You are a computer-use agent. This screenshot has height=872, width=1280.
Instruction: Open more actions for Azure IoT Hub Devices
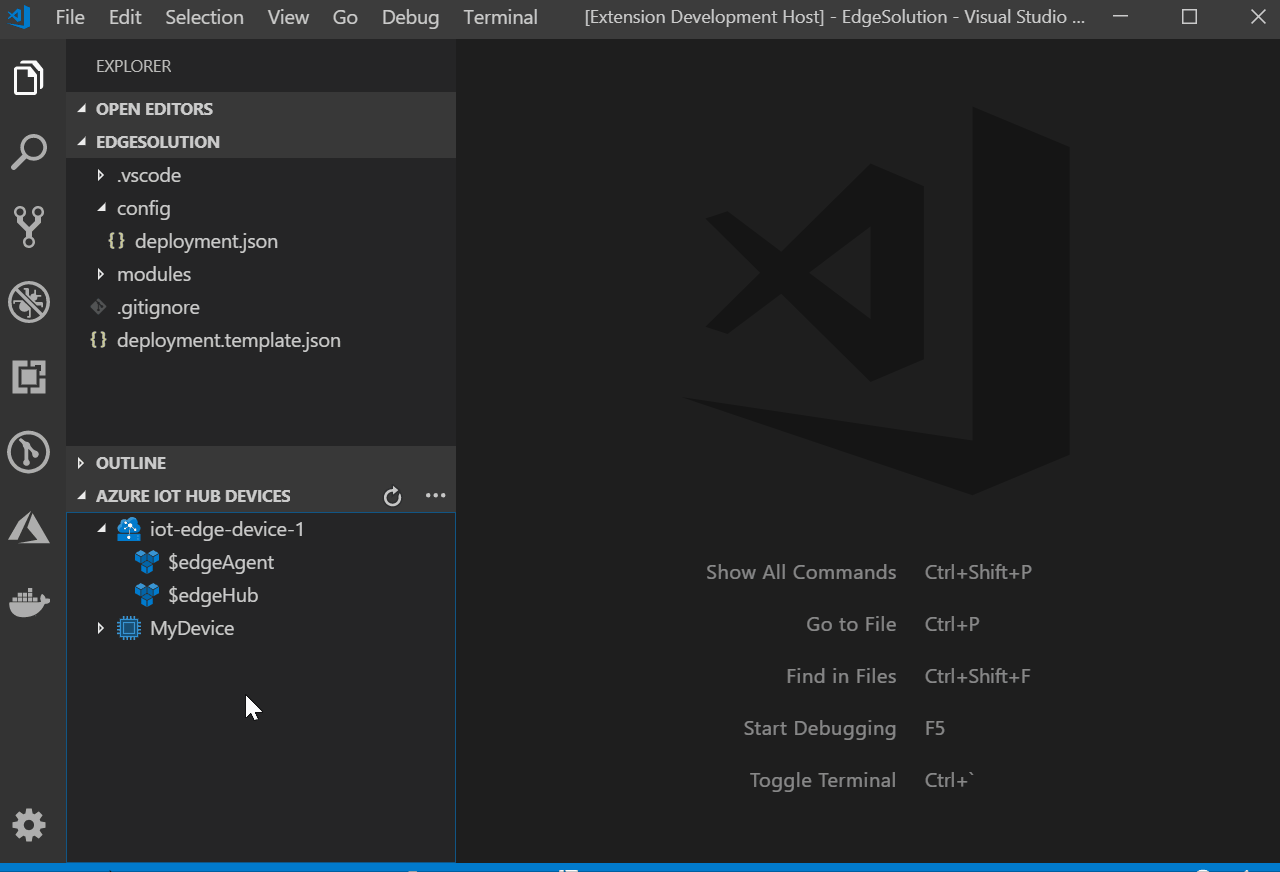click(x=435, y=496)
